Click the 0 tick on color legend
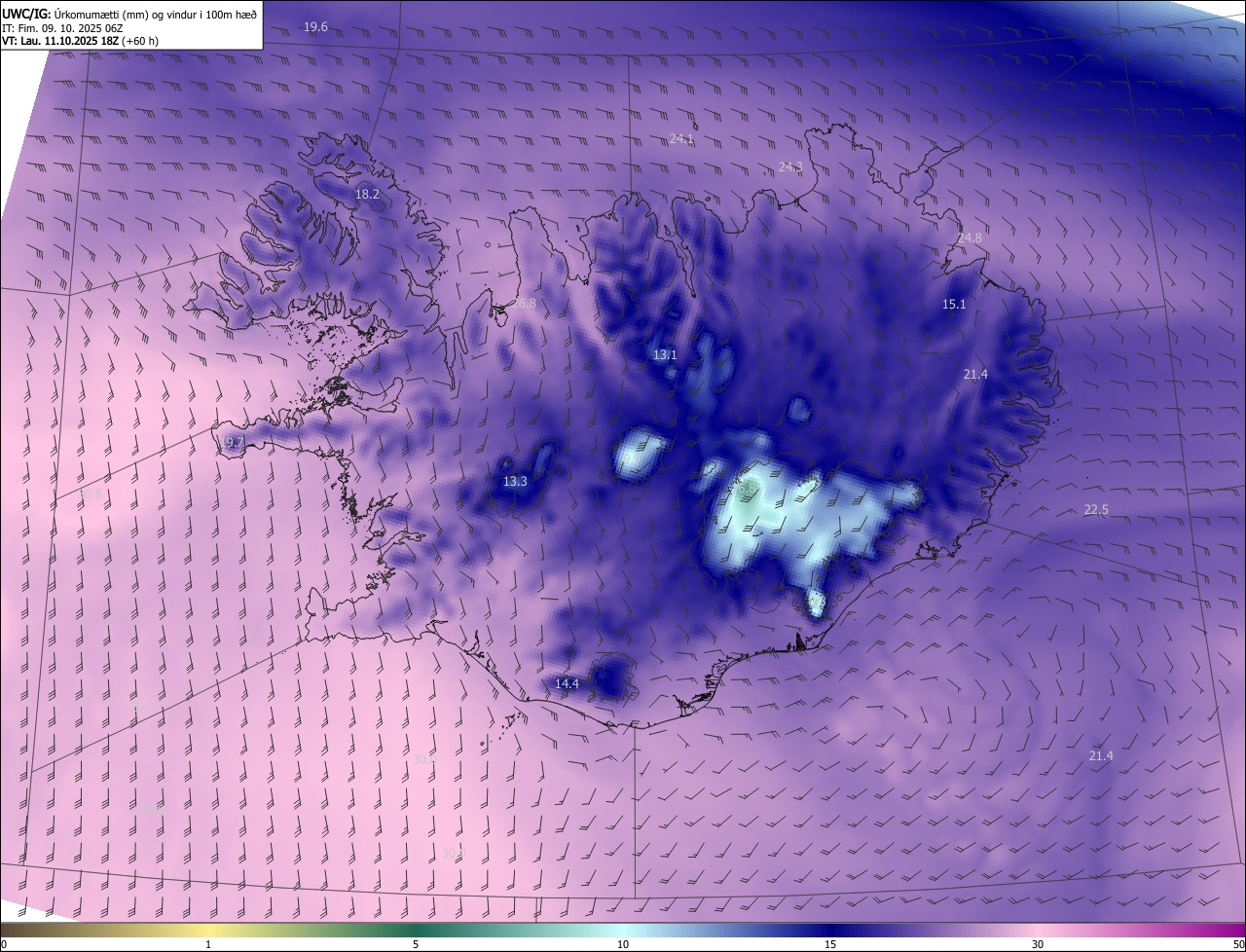The image size is (1246, 952). pos(3,944)
